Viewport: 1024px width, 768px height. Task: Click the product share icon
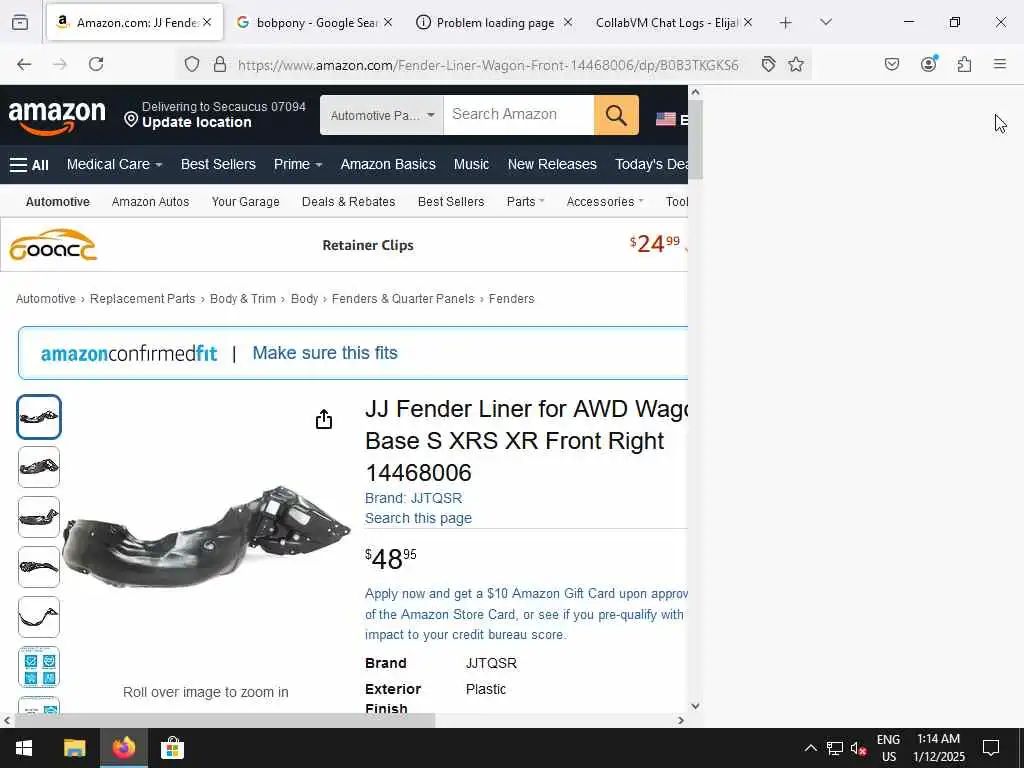click(x=324, y=419)
